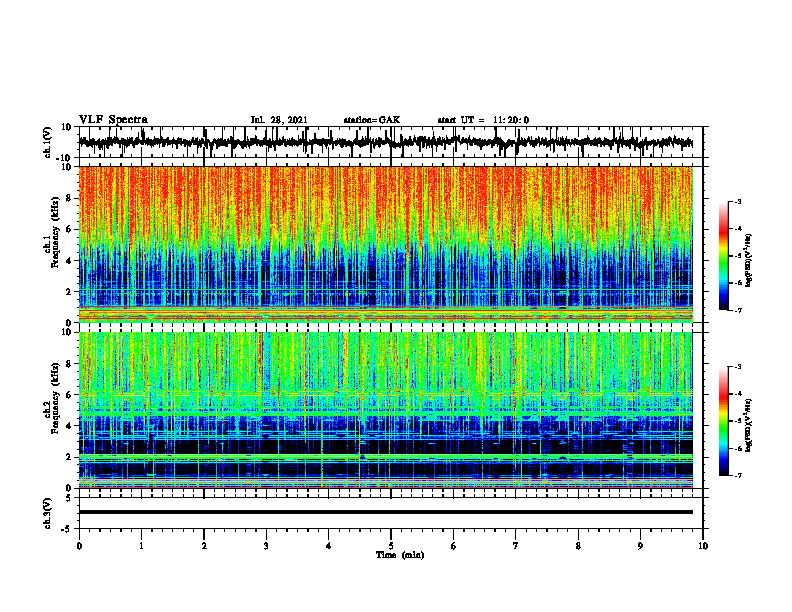The width and height of the screenshot is (792, 612).
Task: Click the -3 label on ch.1 color bar
Action: (738, 201)
